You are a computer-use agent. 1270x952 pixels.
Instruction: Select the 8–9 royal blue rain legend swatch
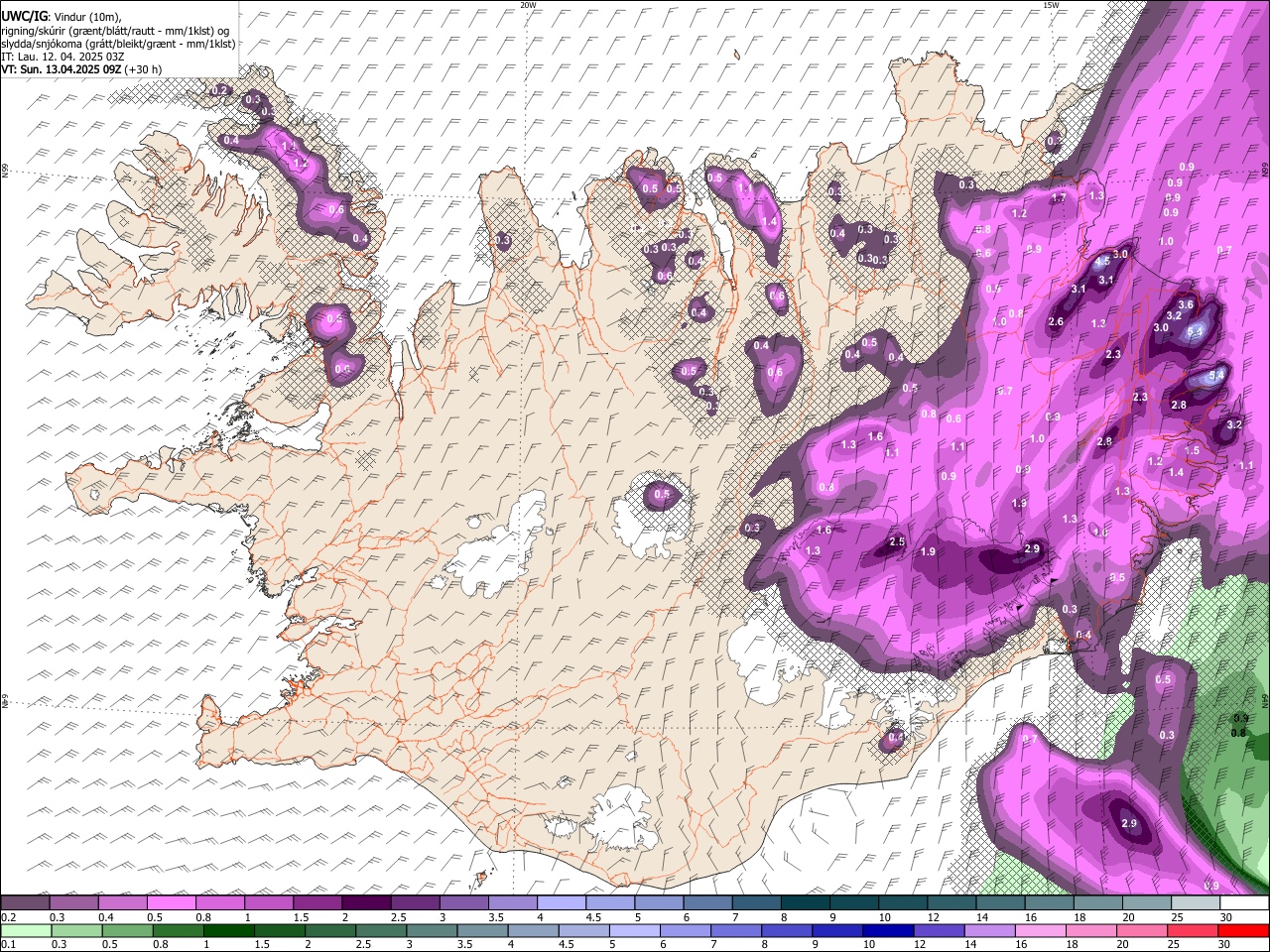787,930
